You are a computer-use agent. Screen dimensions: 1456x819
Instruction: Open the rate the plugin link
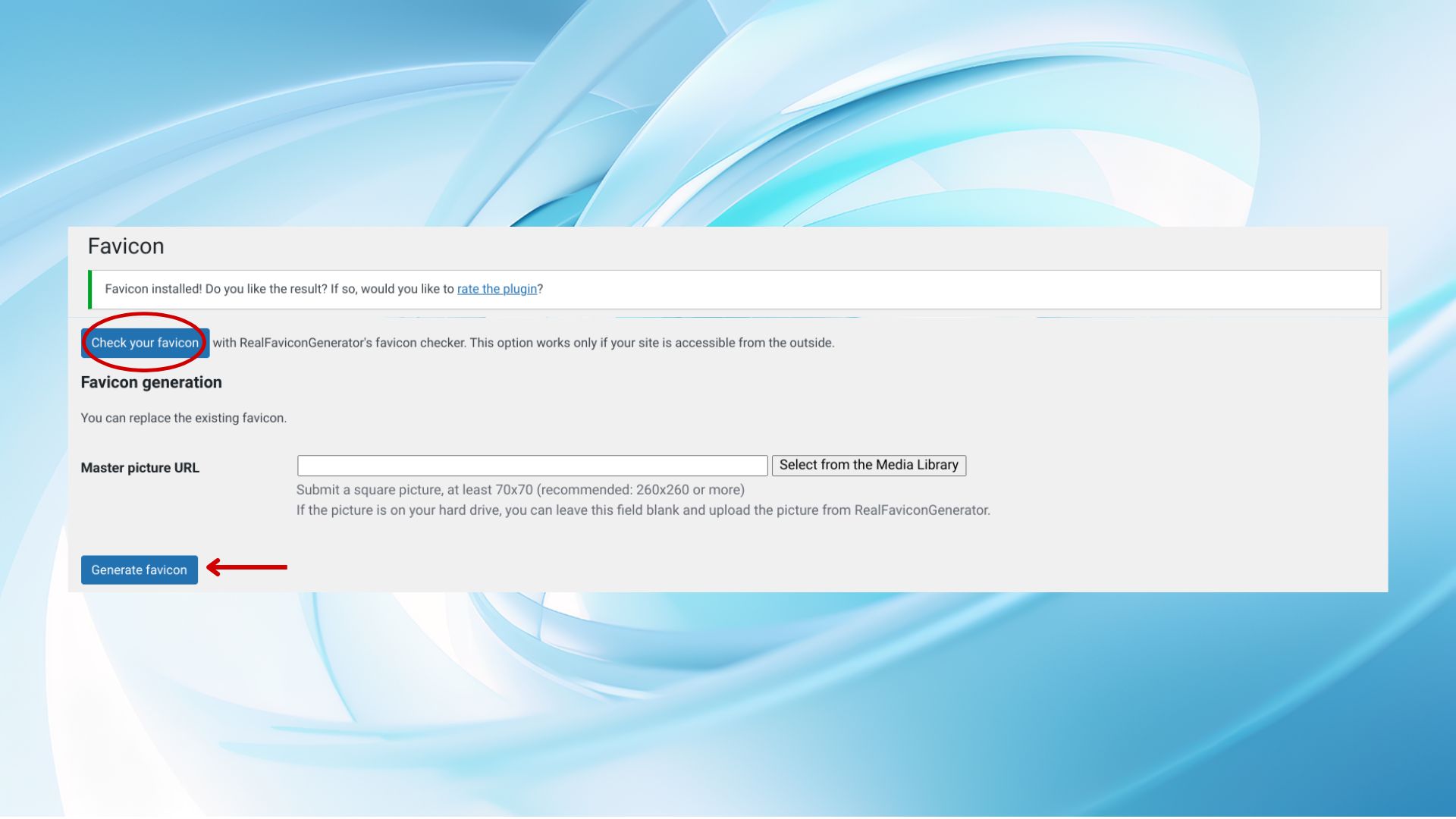coord(497,289)
